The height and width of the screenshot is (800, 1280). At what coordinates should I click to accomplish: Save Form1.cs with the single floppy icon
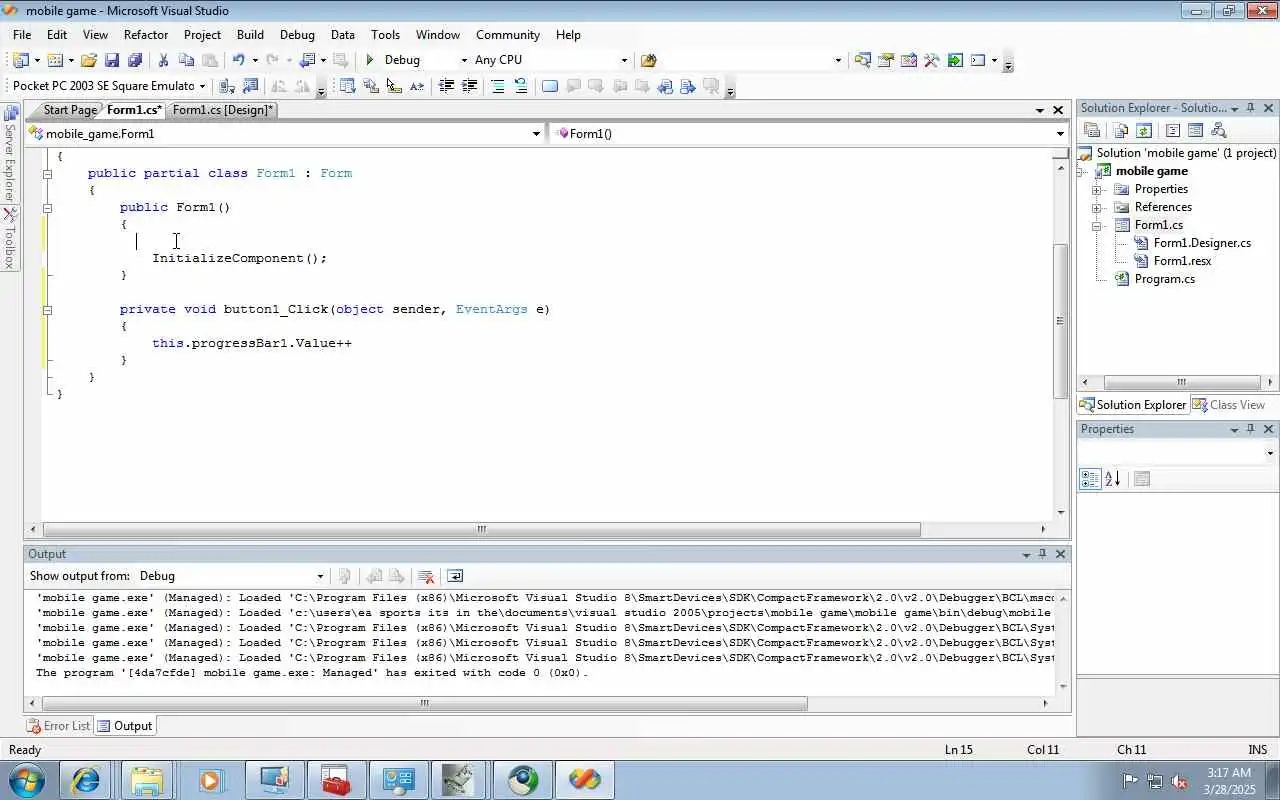pos(112,60)
